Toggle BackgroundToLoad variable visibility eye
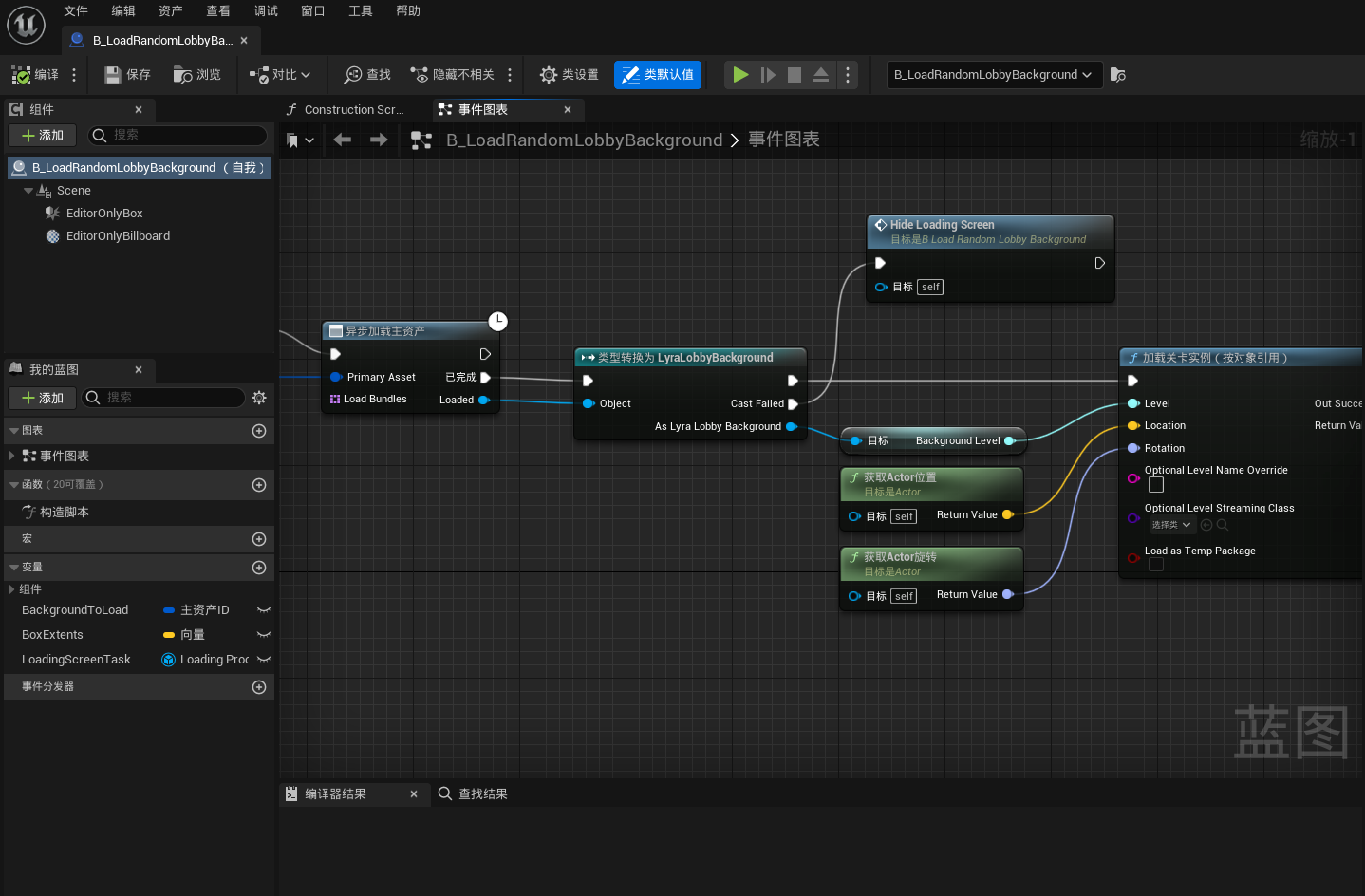 pyautogui.click(x=264, y=610)
